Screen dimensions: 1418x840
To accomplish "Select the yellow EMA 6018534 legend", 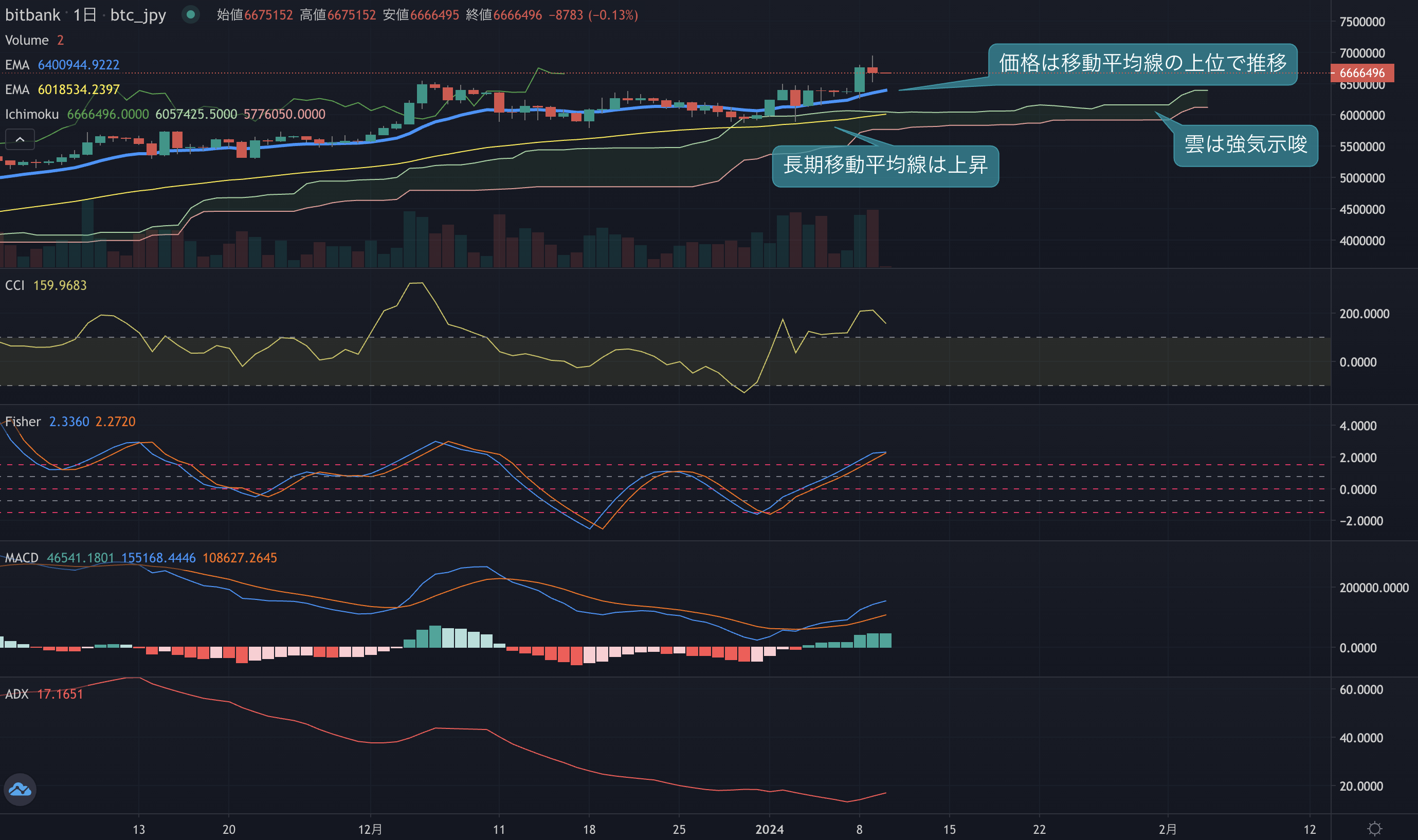I will coord(62,89).
